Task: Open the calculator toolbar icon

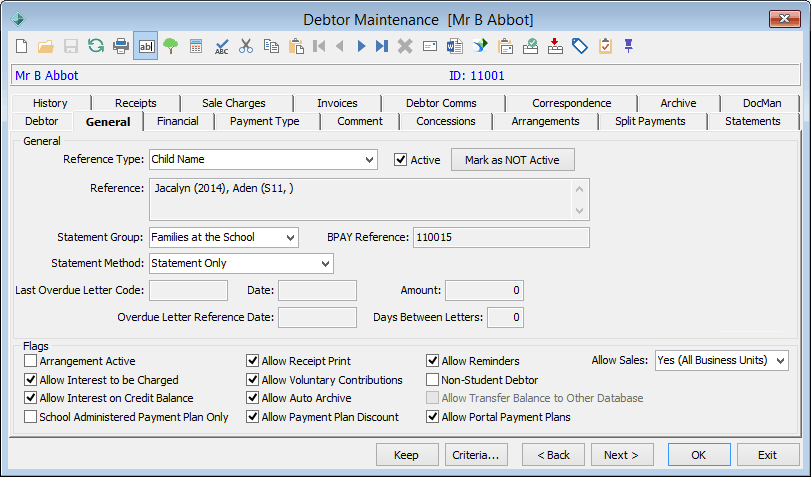Action: pos(196,46)
